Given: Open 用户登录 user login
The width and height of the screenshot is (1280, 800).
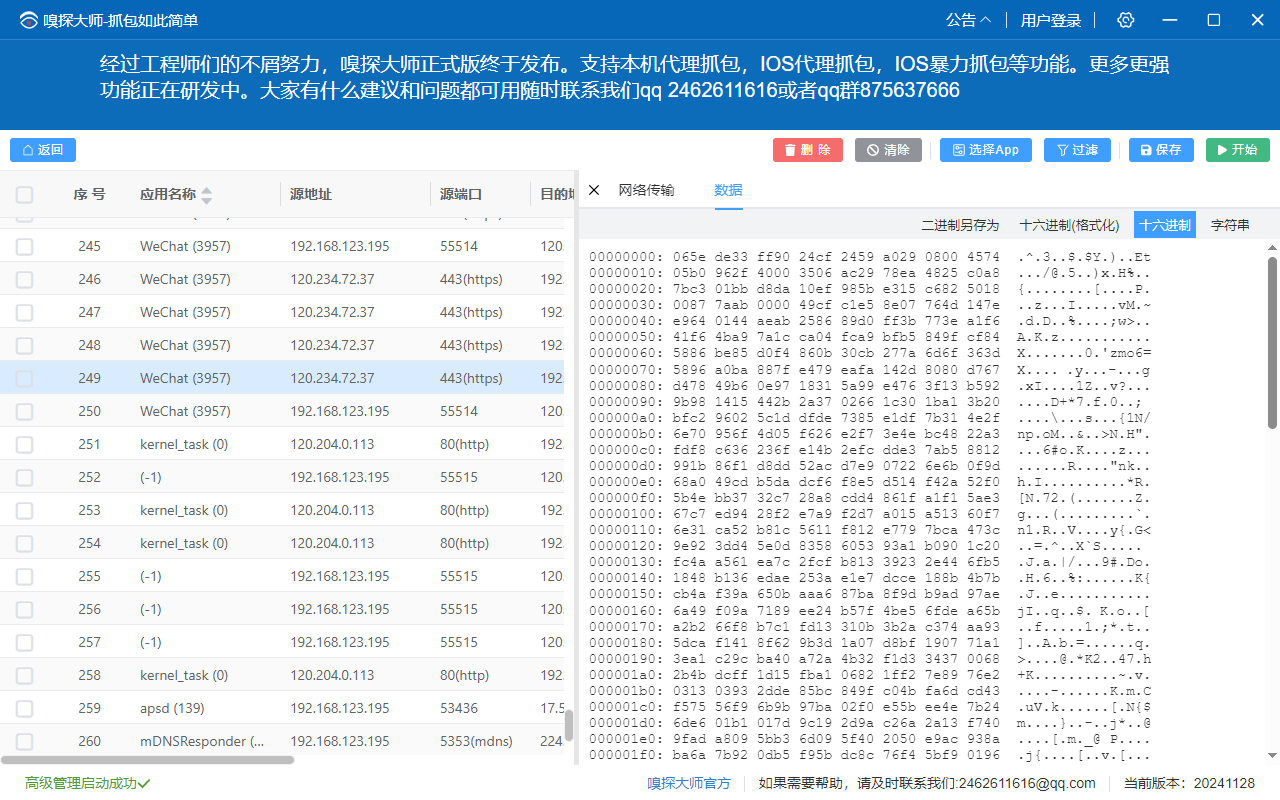Looking at the screenshot, I should tap(1051, 20).
